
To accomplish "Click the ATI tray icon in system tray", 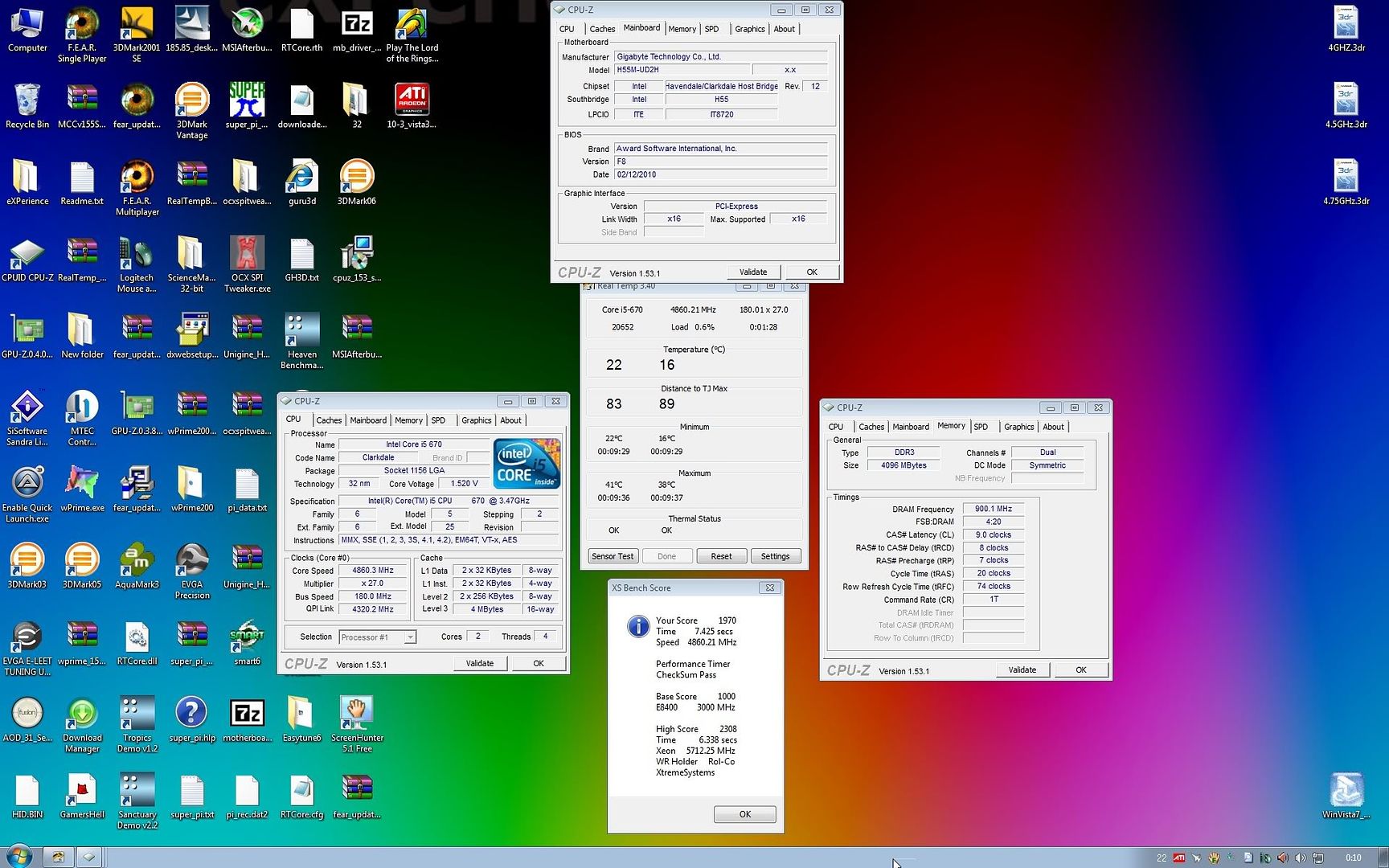I will (1179, 858).
